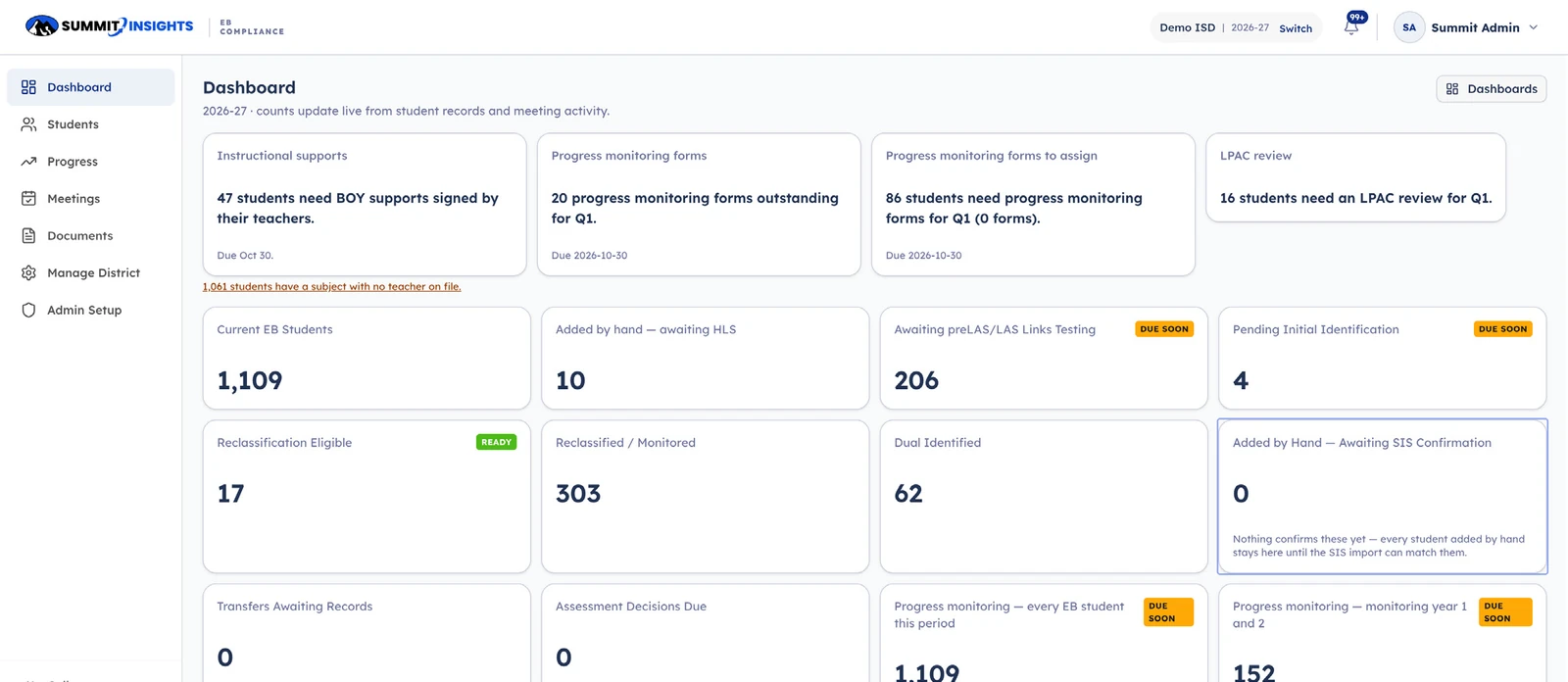Open the Current EB Students tile

click(x=367, y=359)
